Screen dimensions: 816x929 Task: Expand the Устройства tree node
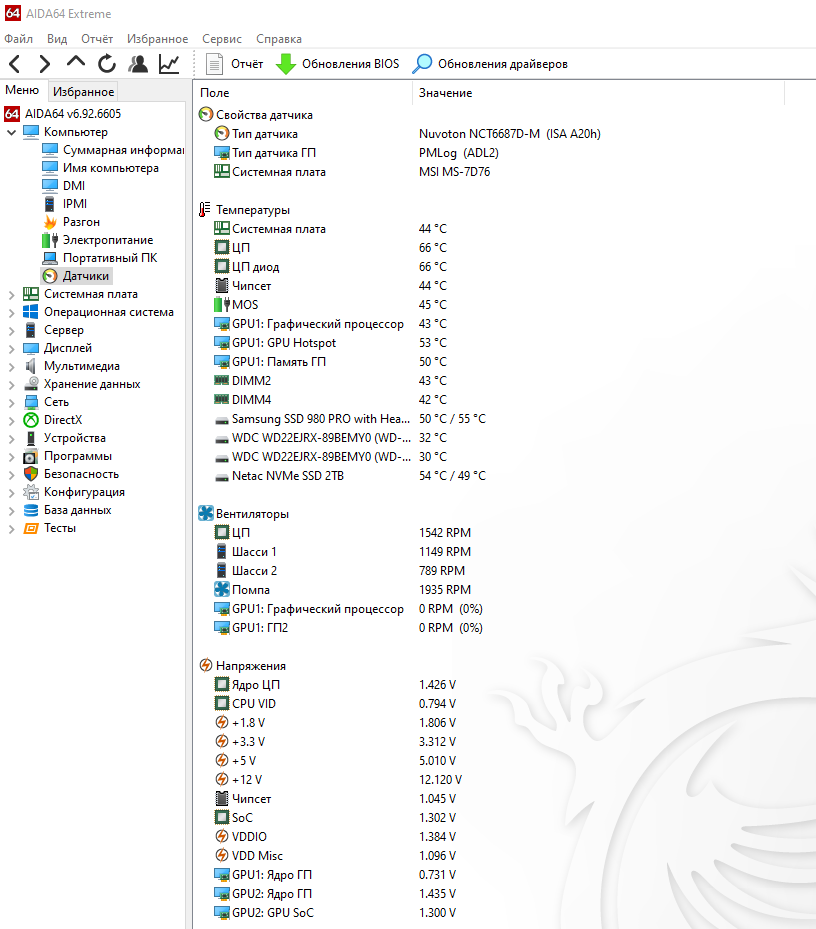[x=11, y=438]
